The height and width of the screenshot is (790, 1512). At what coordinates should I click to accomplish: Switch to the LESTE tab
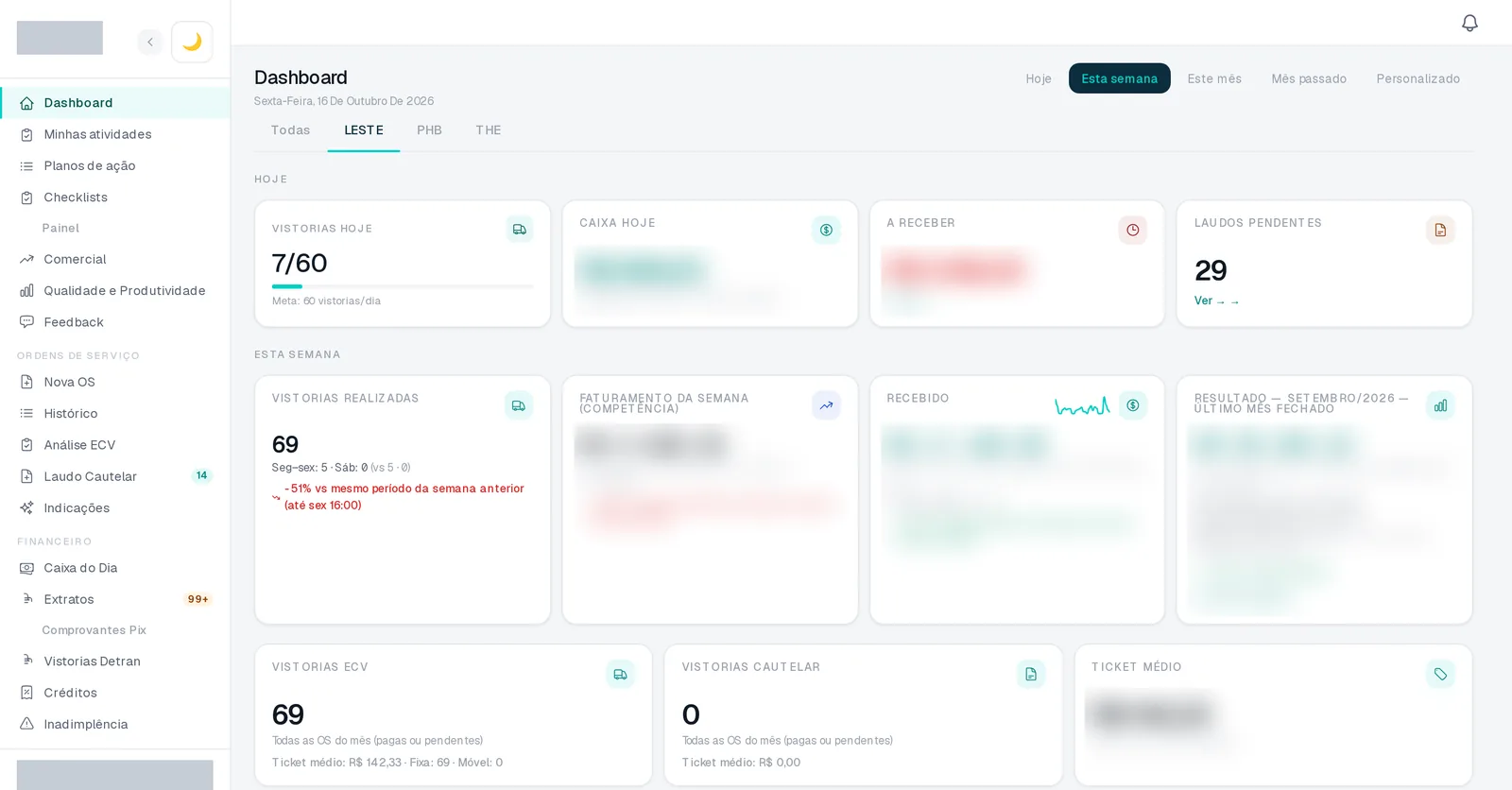(364, 130)
